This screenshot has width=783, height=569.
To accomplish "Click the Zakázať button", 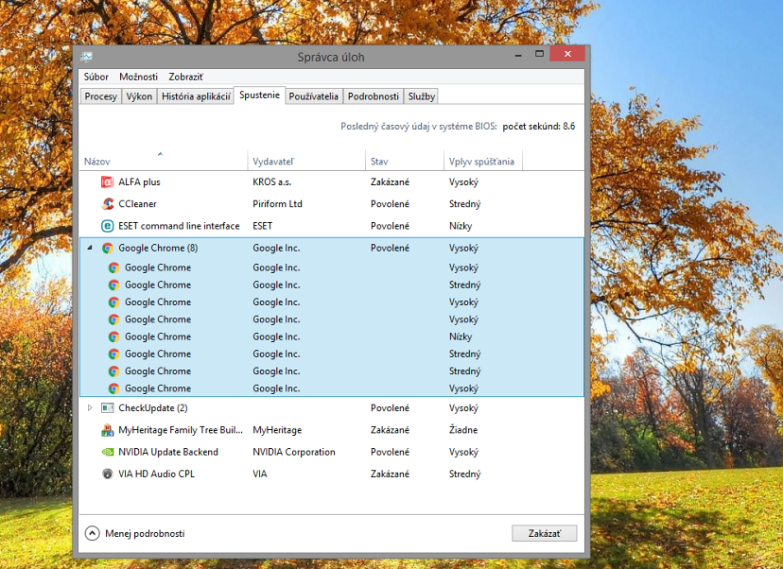I will (544, 534).
